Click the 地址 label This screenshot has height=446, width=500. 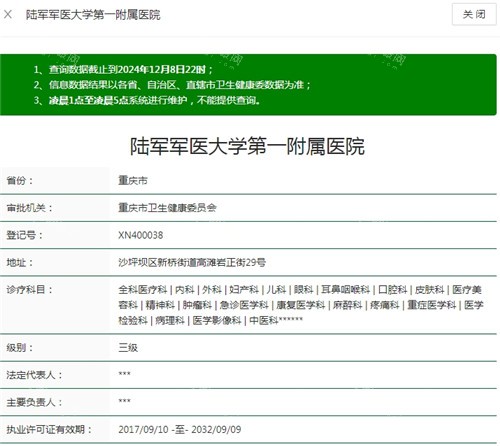click(20, 263)
